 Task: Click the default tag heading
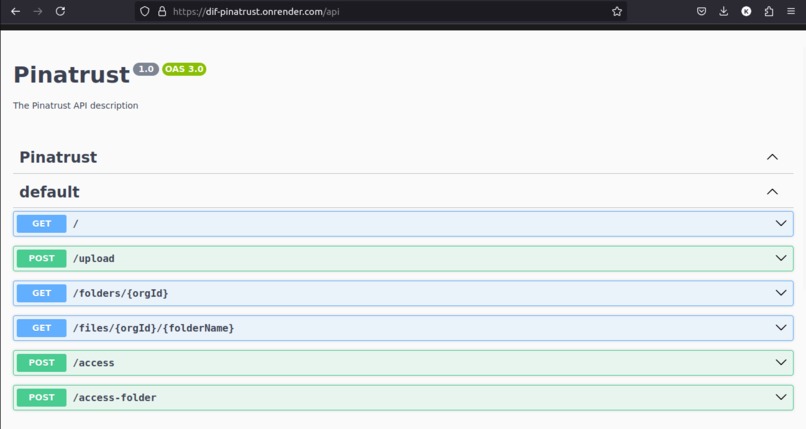tap(49, 192)
